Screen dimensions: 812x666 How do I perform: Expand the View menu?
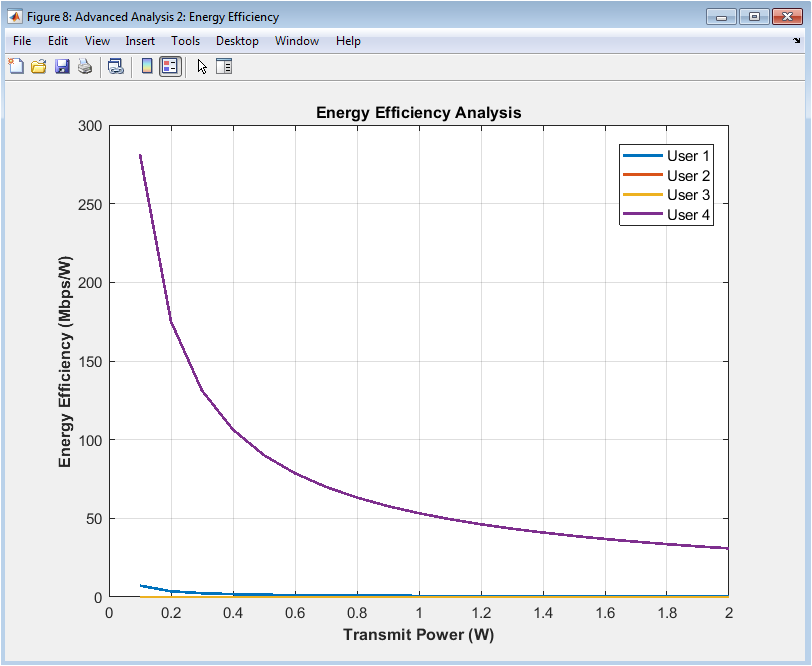pos(97,41)
